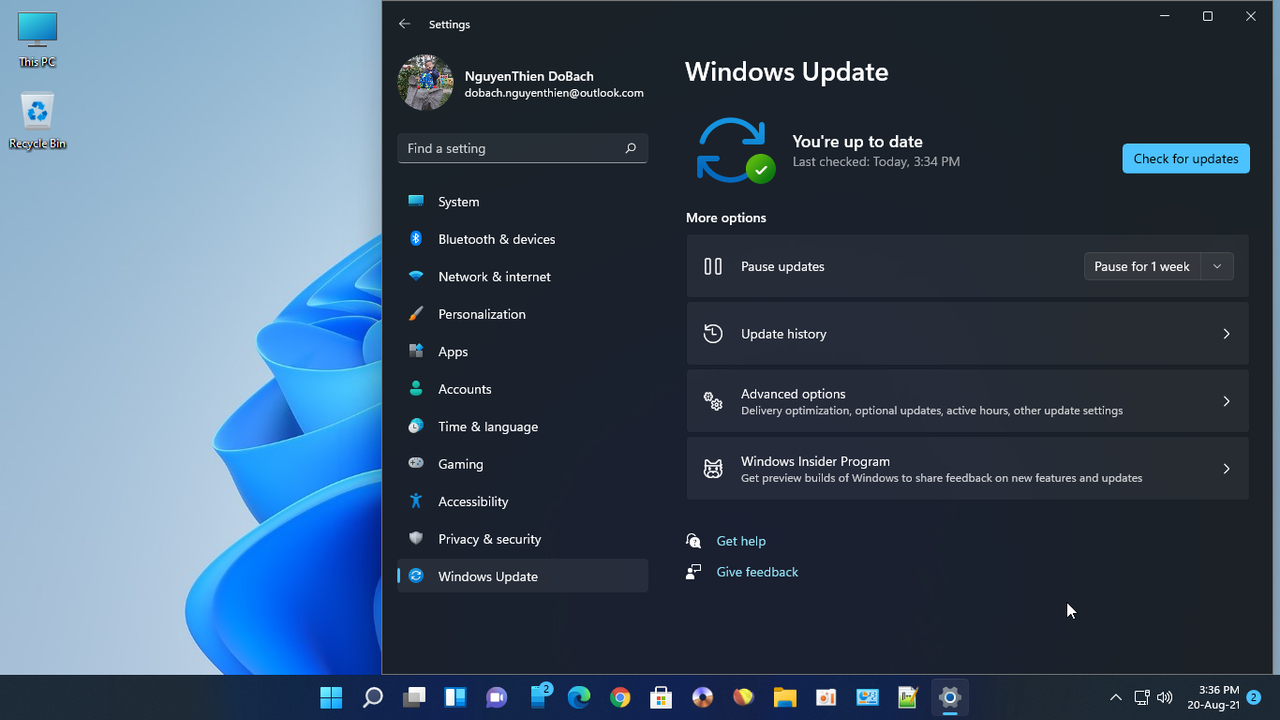Go back using the Settings back arrow
The height and width of the screenshot is (720, 1280).
pyautogui.click(x=404, y=24)
